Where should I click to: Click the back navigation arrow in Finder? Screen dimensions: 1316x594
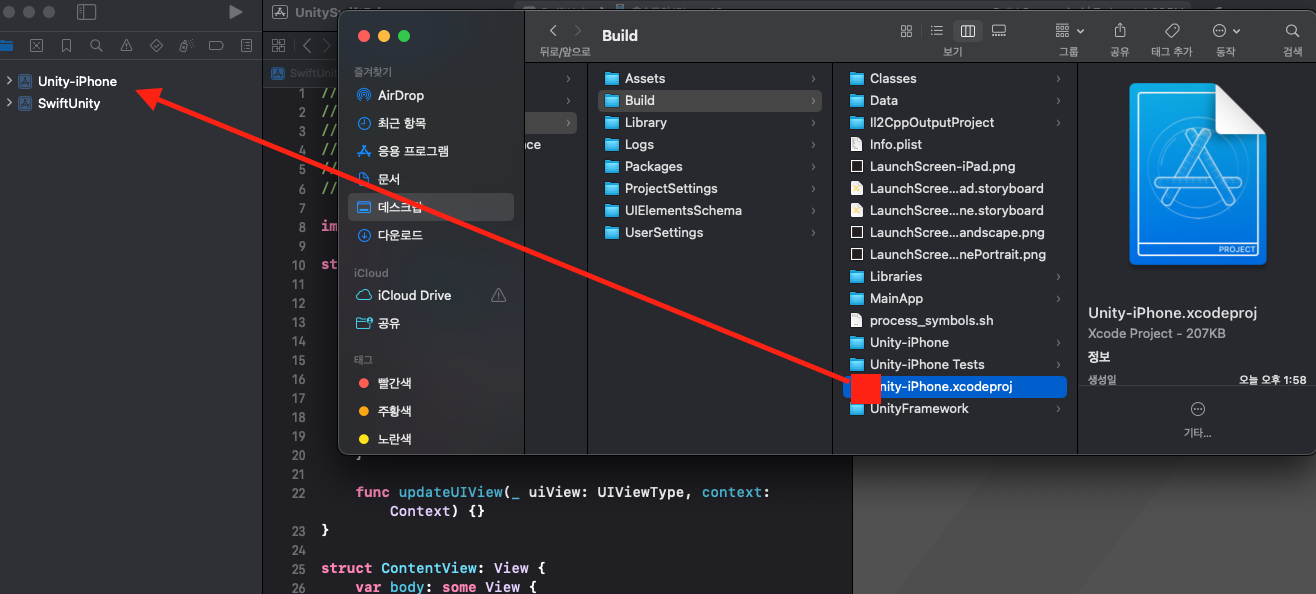tap(551, 30)
